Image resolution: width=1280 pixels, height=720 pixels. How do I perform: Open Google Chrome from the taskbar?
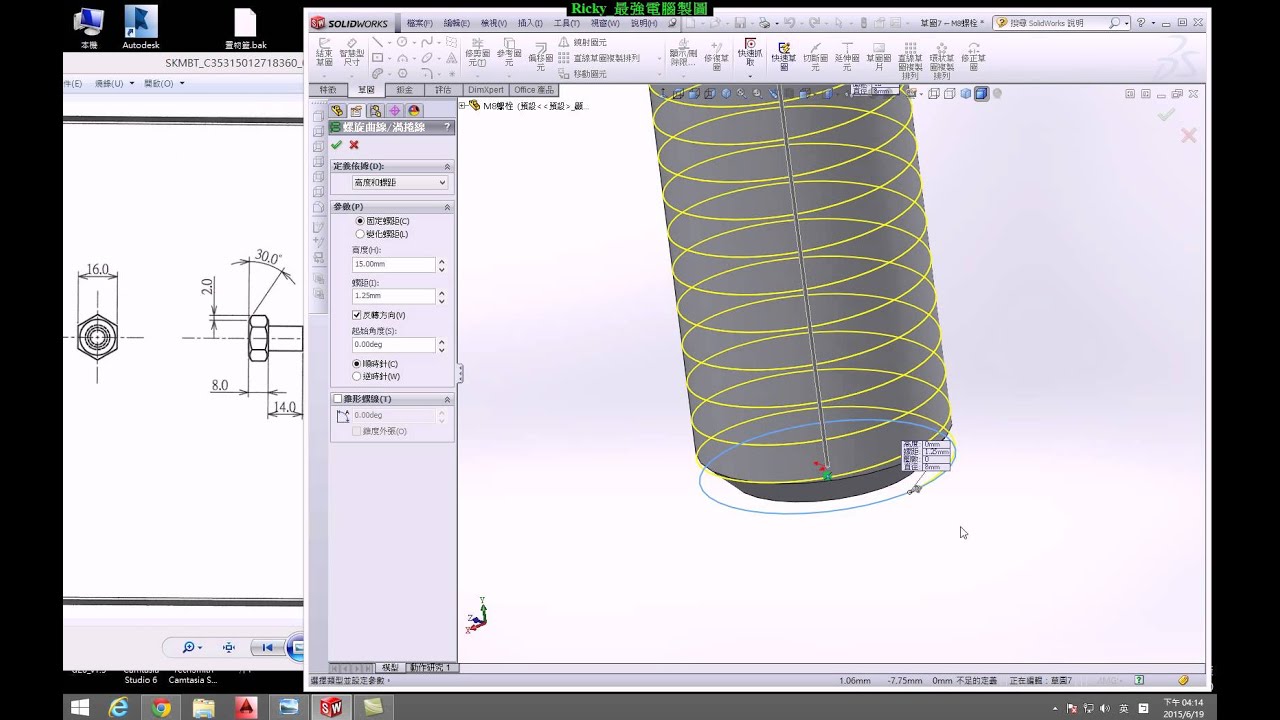click(x=161, y=707)
